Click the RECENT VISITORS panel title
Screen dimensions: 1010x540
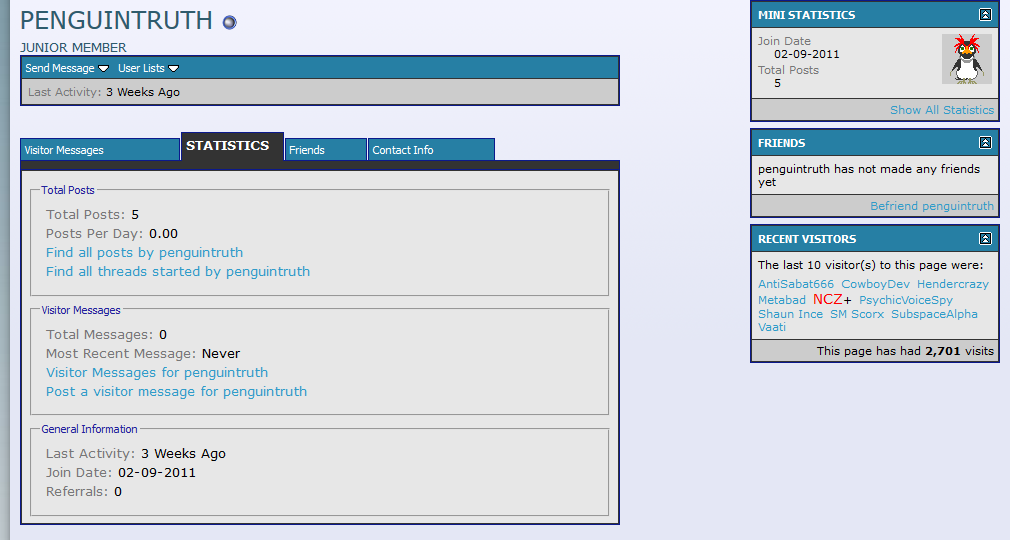pos(806,239)
